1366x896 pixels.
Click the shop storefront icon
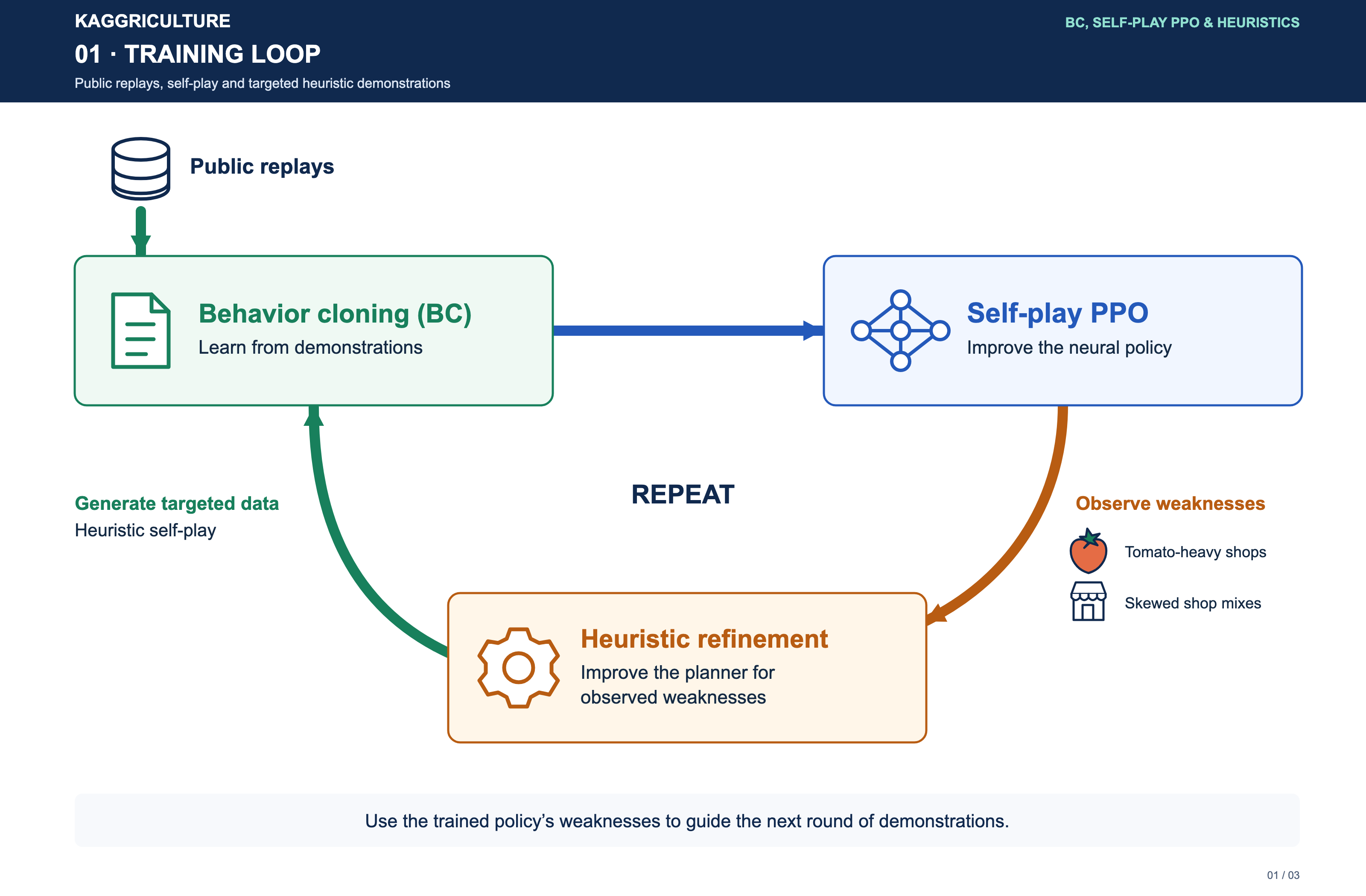(1088, 601)
